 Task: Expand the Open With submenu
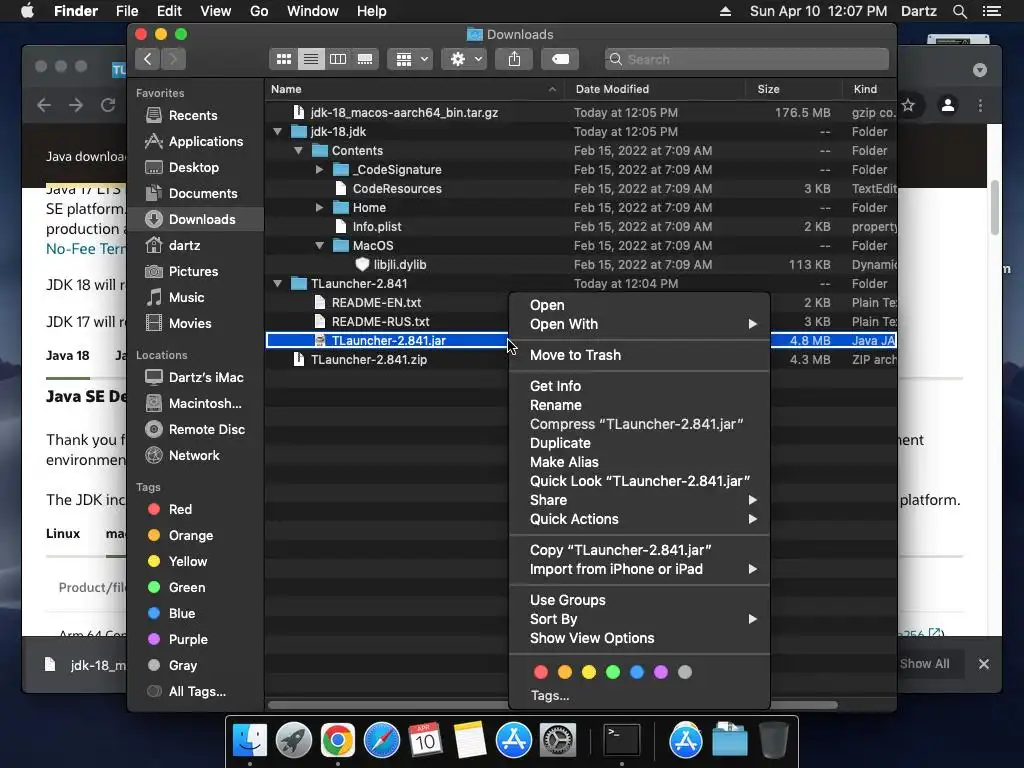639,325
